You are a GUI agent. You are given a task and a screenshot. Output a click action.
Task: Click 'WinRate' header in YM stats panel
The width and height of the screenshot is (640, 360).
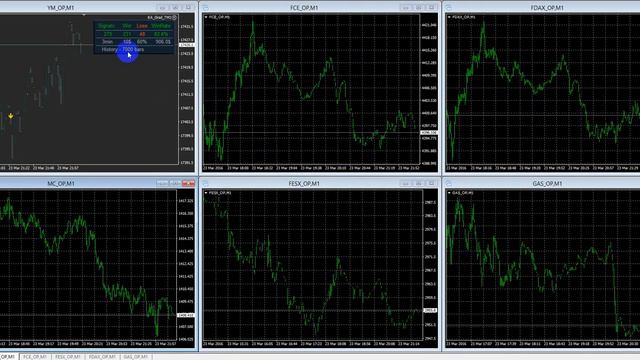[x=161, y=26]
